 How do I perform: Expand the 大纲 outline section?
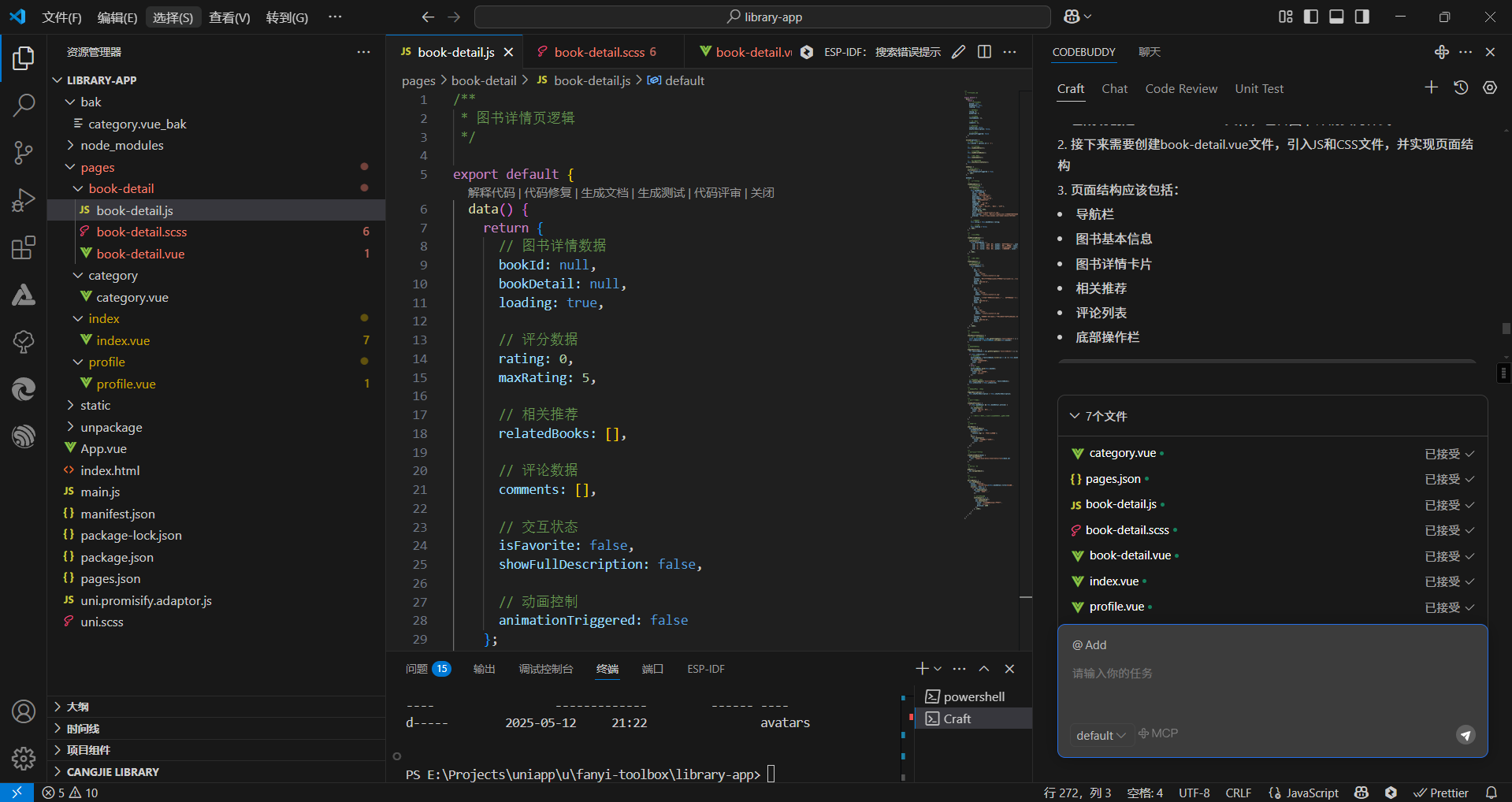216,707
